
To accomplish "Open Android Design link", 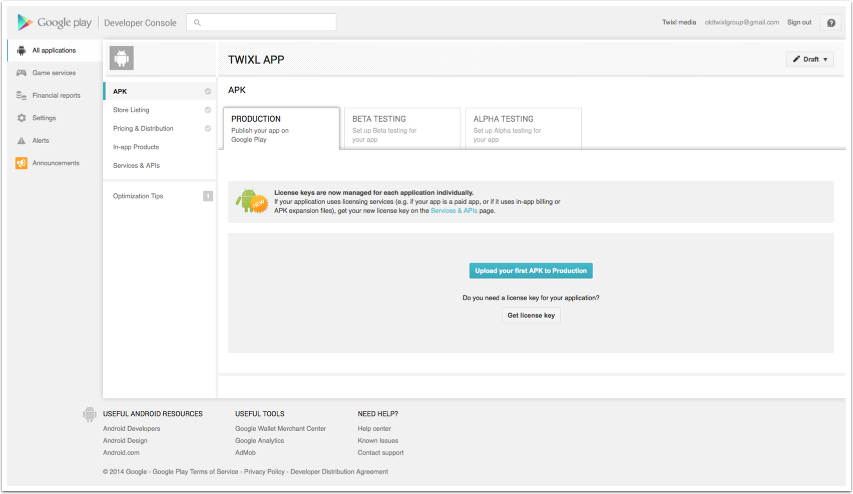I will pyautogui.click(x=125, y=441).
